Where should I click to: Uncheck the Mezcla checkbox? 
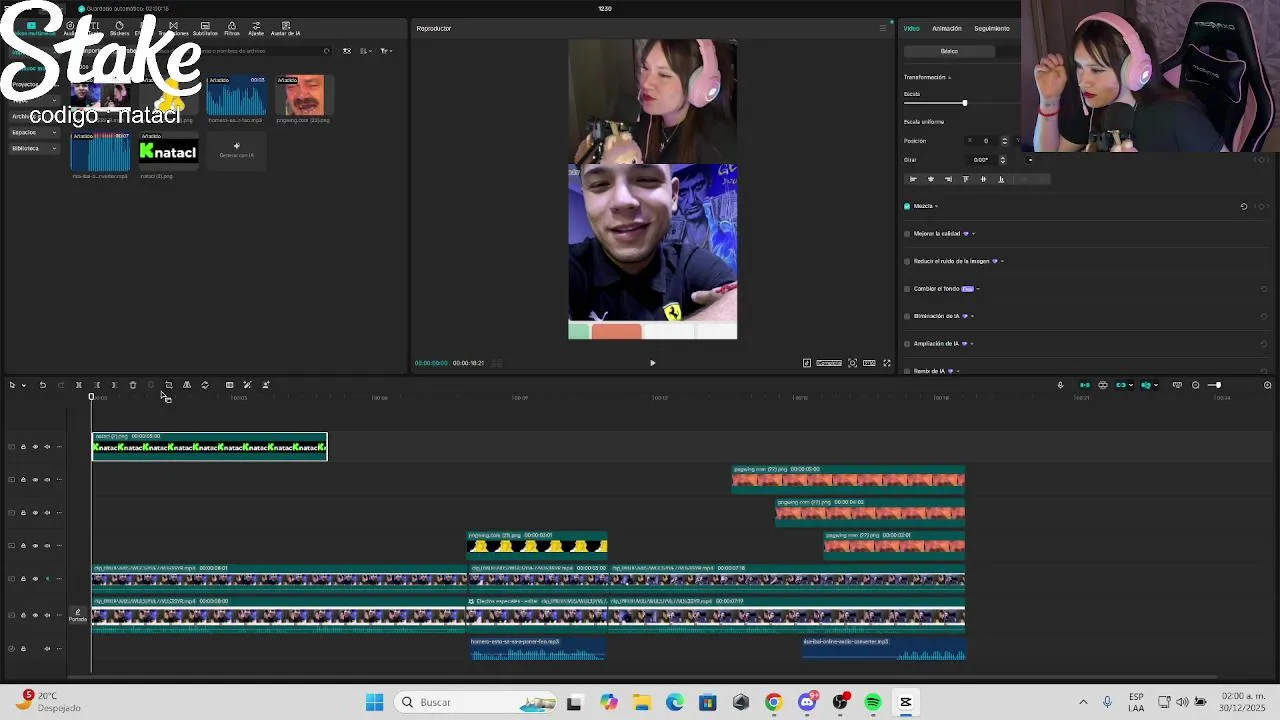pos(907,206)
